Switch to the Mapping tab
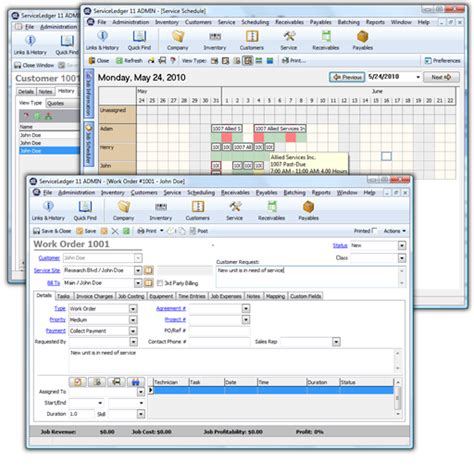Screen dimensions: 474x474 point(275,296)
